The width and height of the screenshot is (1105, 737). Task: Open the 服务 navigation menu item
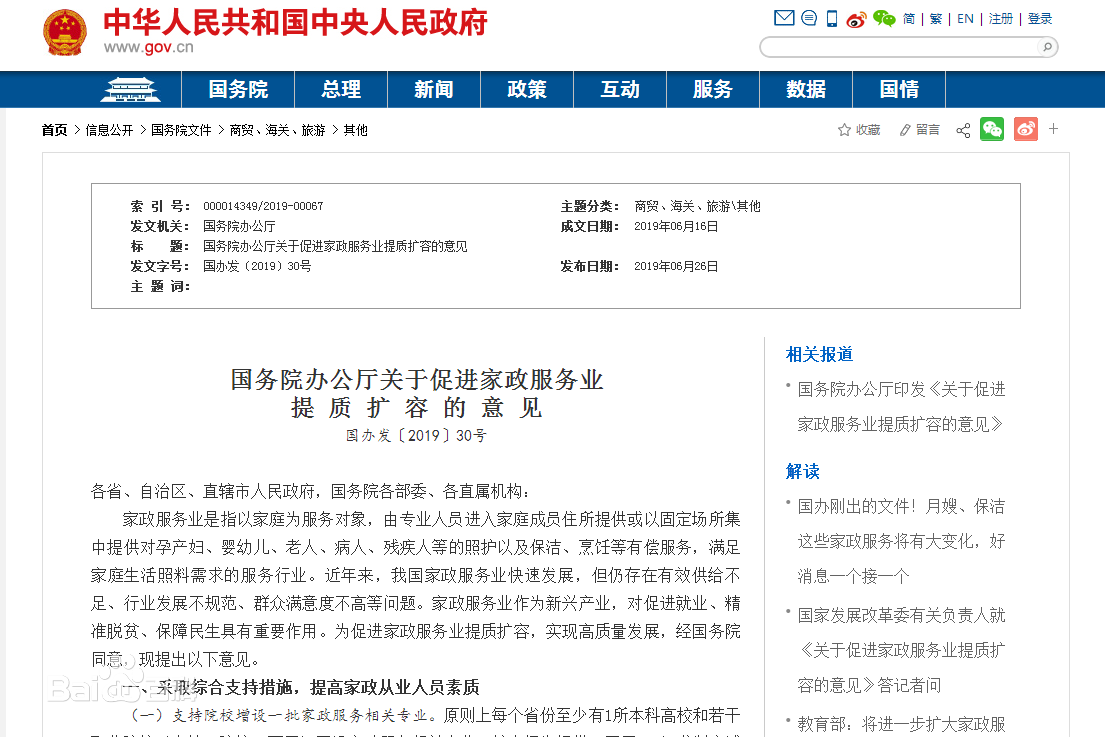tap(712, 90)
